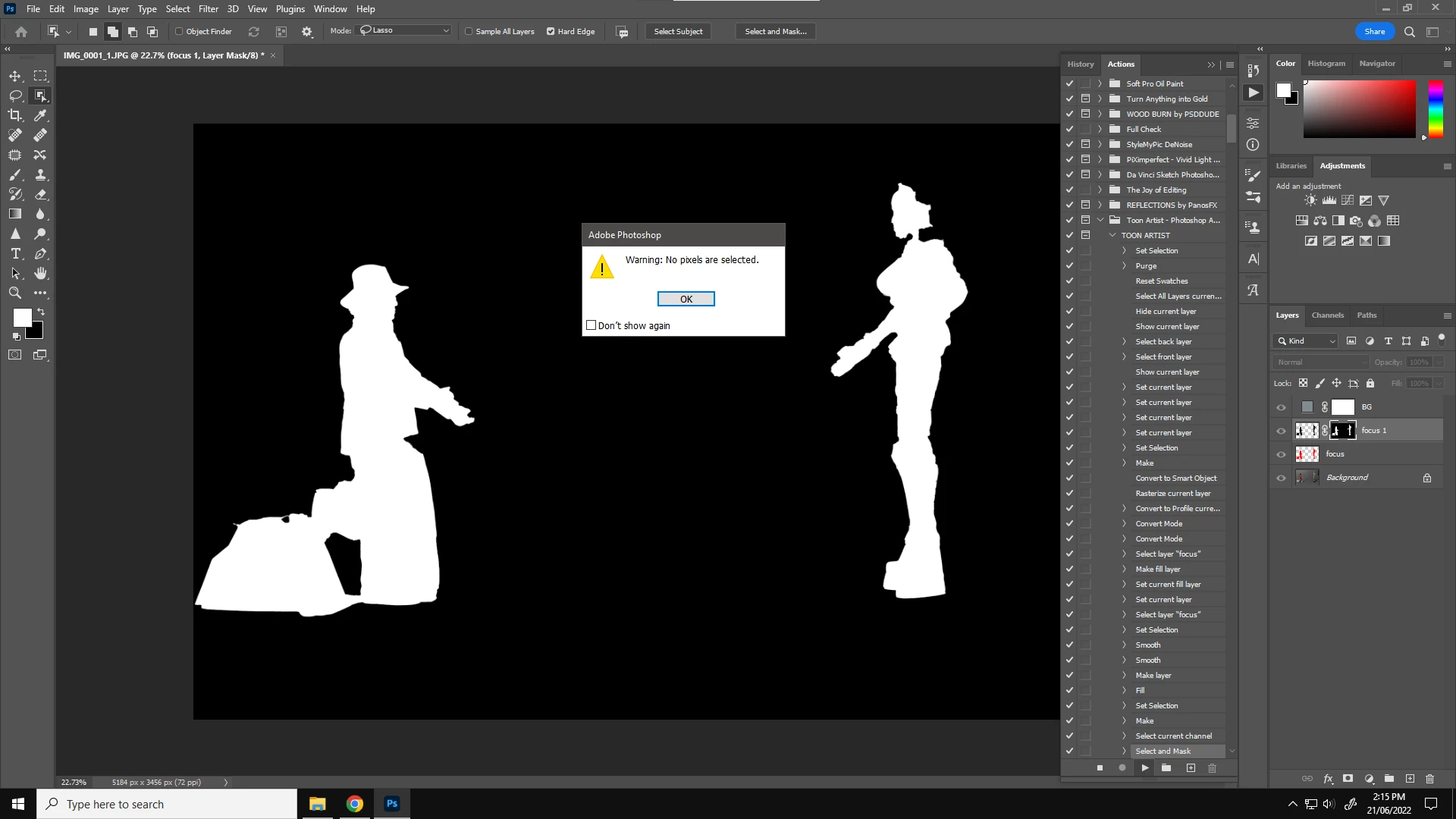
Task: Select the Crop tool
Action: tap(14, 115)
